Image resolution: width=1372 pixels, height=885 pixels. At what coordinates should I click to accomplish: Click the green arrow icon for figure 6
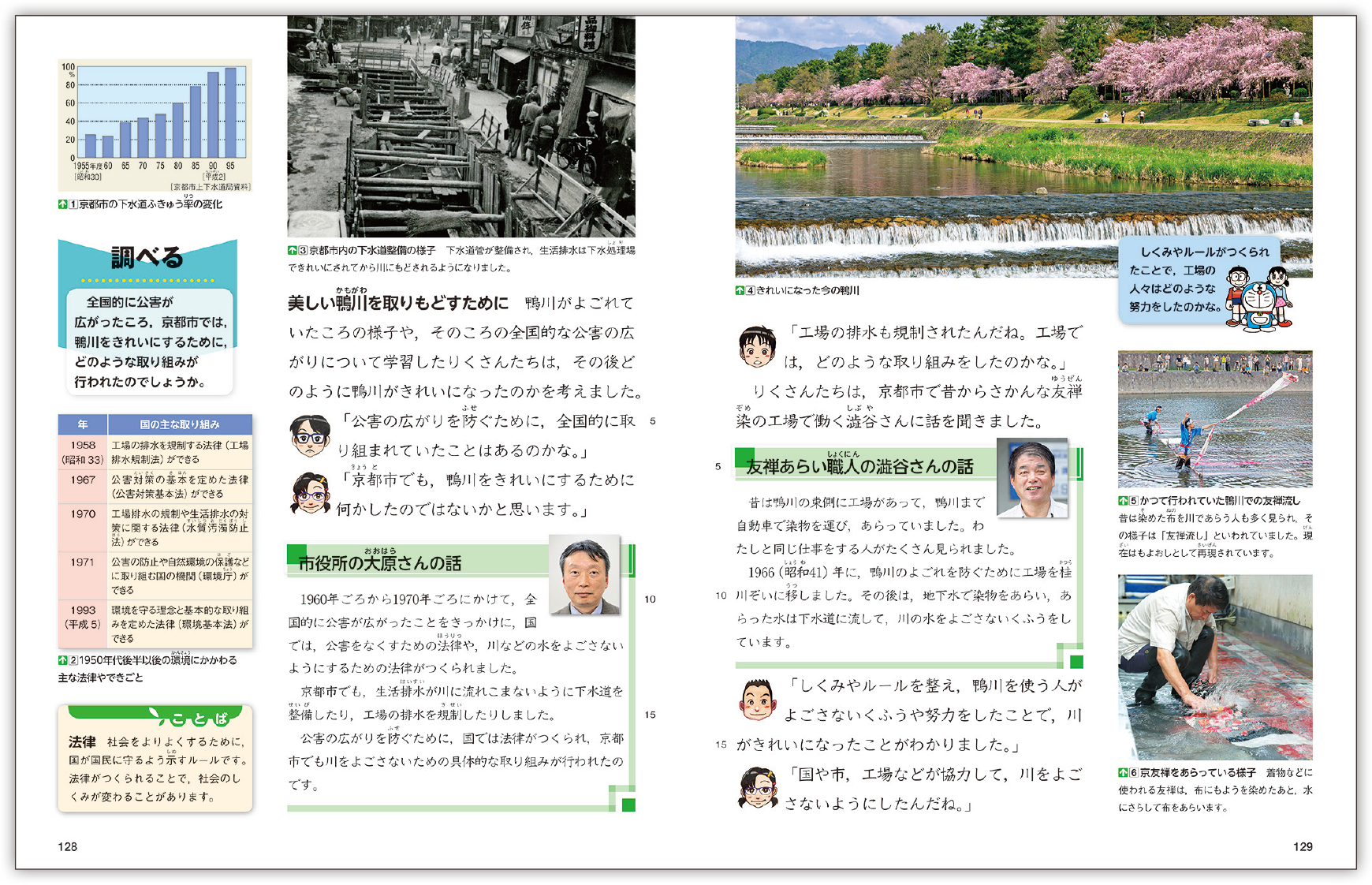click(1123, 773)
